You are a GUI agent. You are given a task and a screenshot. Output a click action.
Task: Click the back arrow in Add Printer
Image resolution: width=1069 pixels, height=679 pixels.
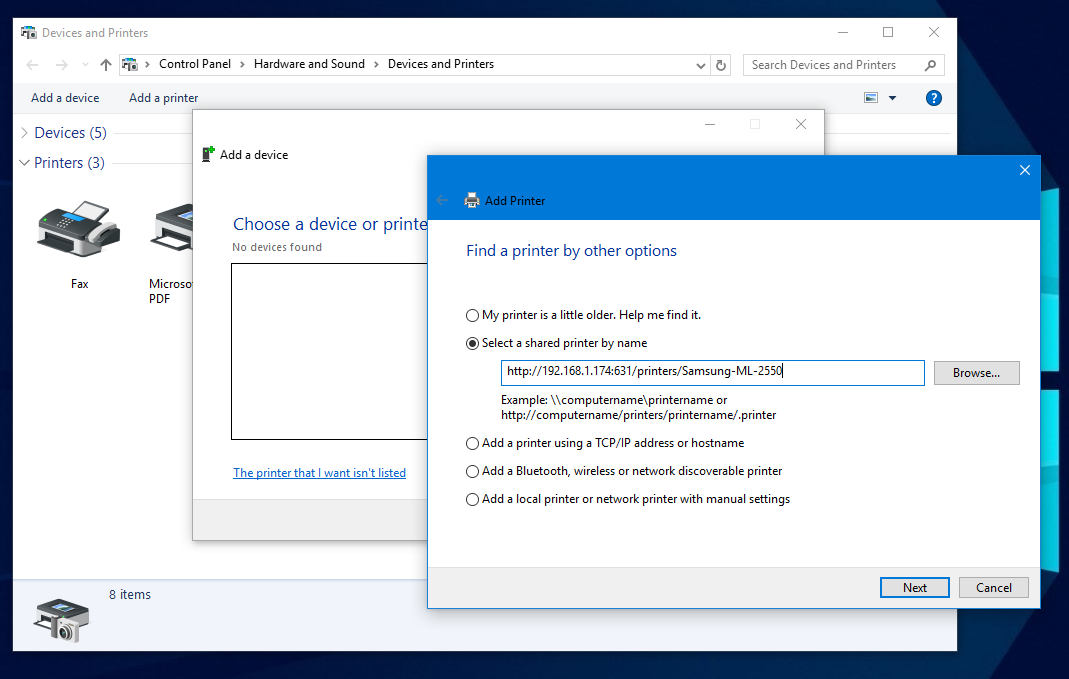442,200
